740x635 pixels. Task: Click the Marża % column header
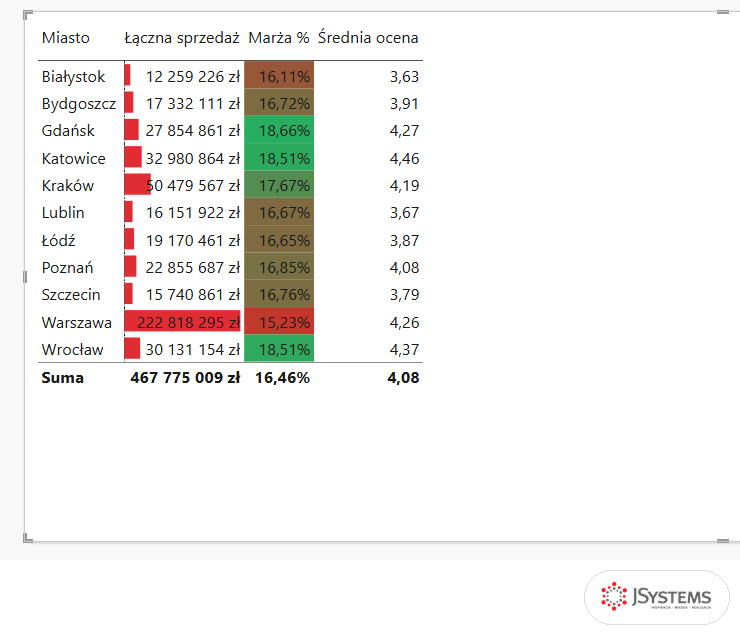(279, 37)
